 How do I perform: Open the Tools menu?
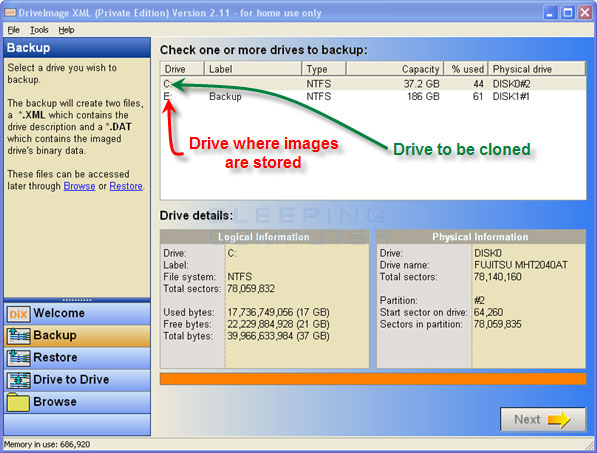(39, 30)
